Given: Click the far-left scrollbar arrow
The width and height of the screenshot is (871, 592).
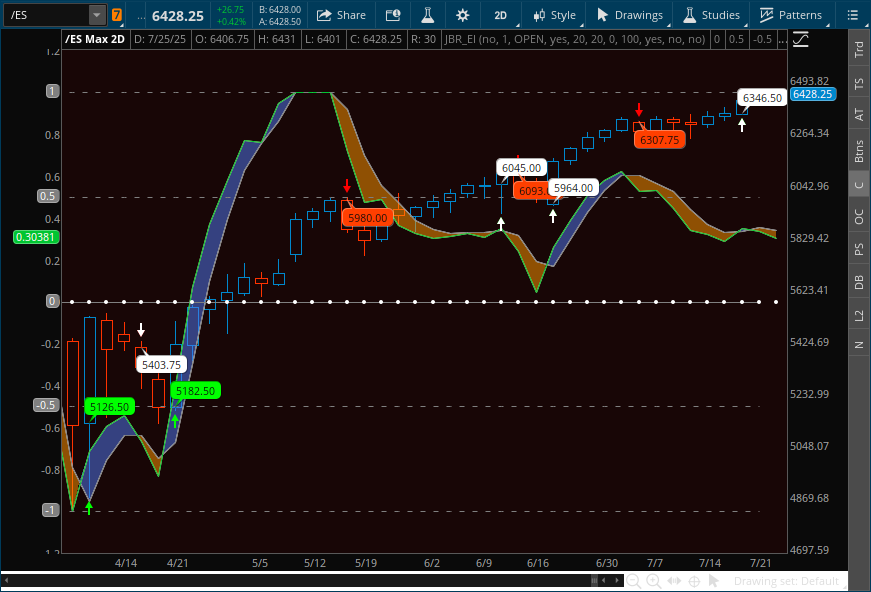Looking at the screenshot, I should [6, 580].
